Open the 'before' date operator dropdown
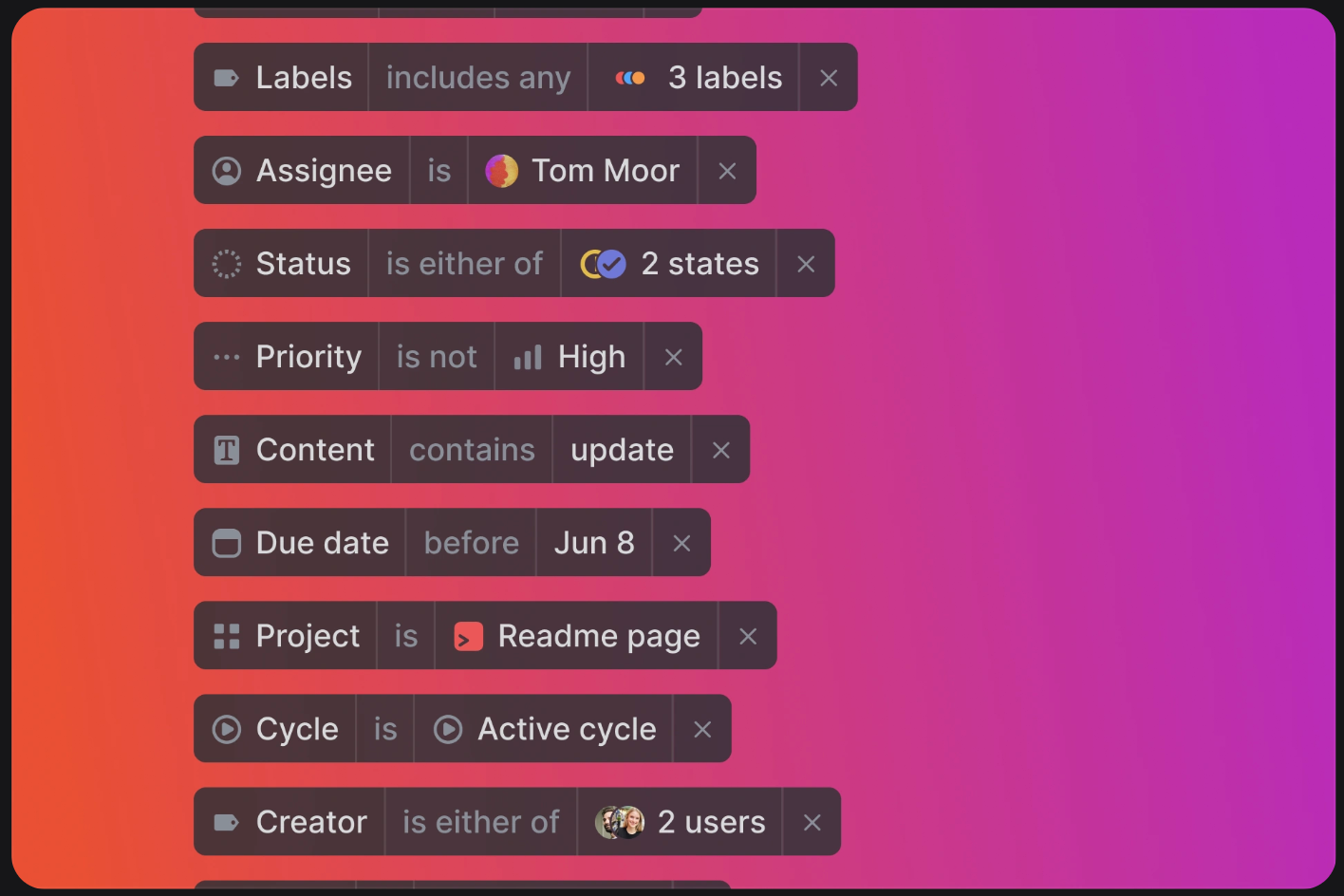 tap(471, 543)
